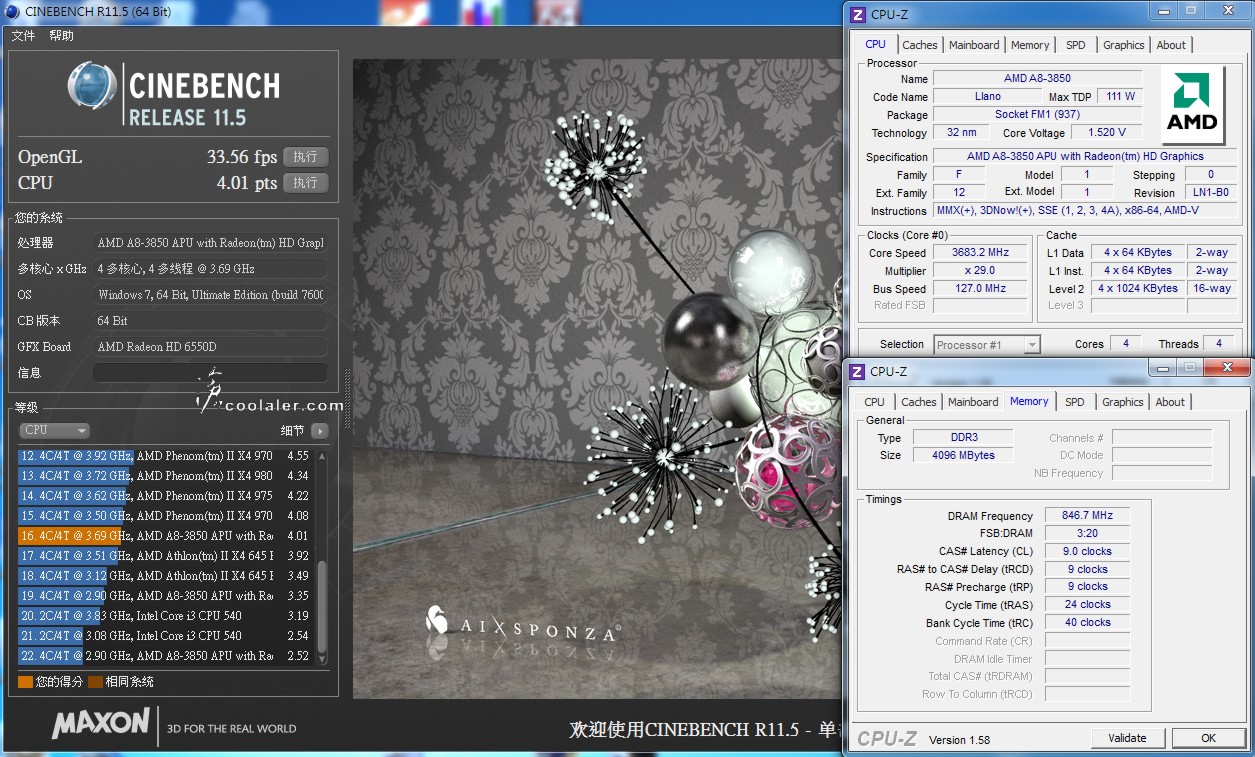The width and height of the screenshot is (1255, 757).
Task: Click the 信息 info input field
Action: [210, 372]
